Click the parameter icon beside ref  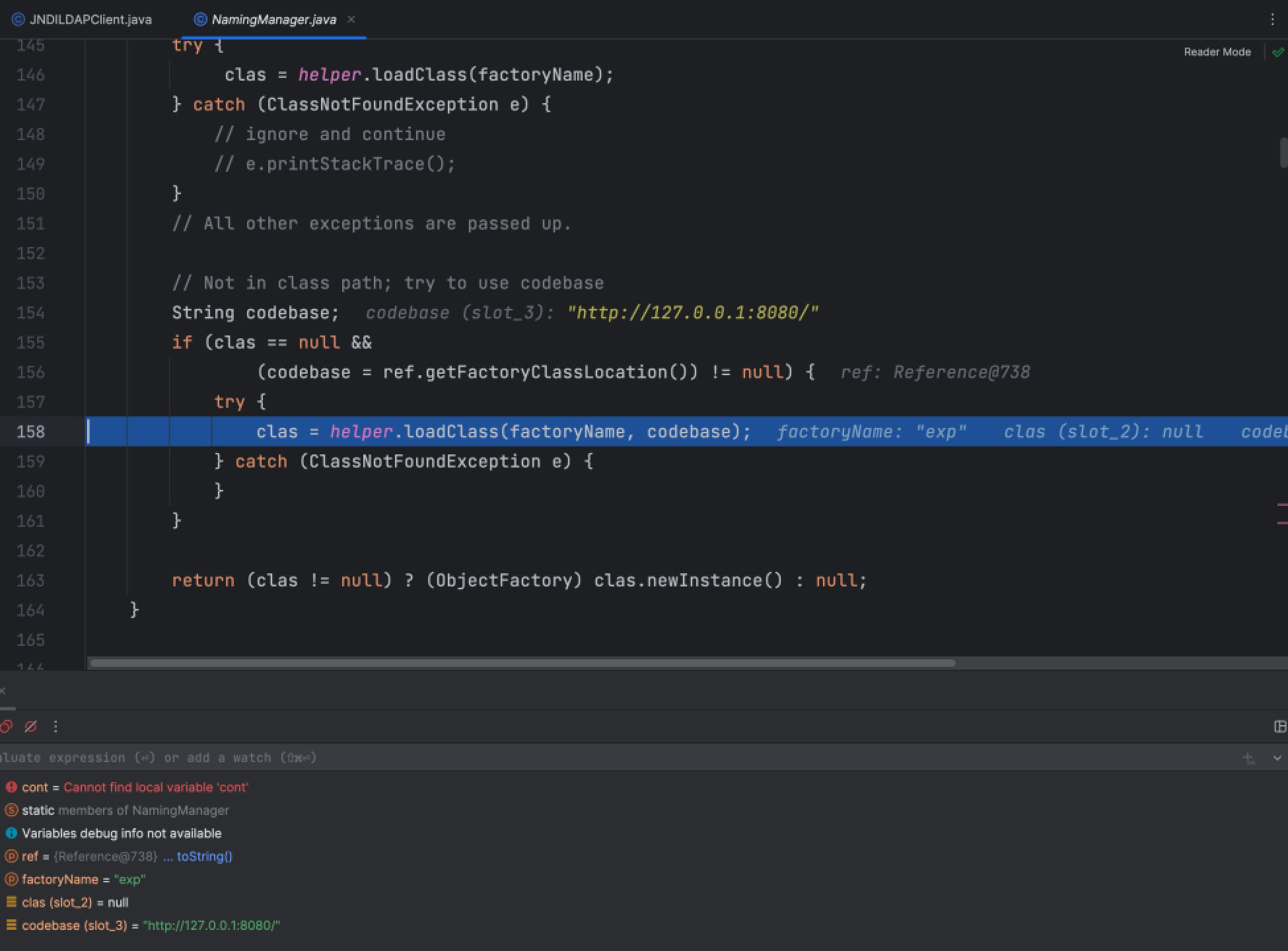pos(11,857)
